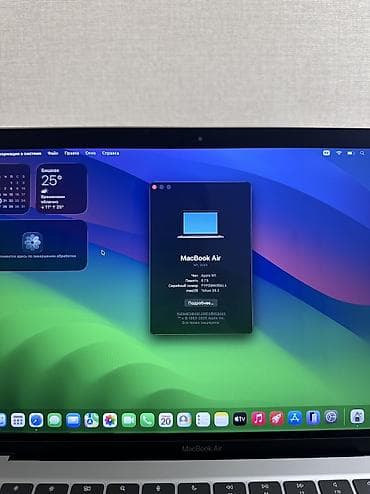Open Reminders from the Dock
Image resolution: width=370 pixels, height=494 pixels.
pyautogui.click(x=202, y=420)
